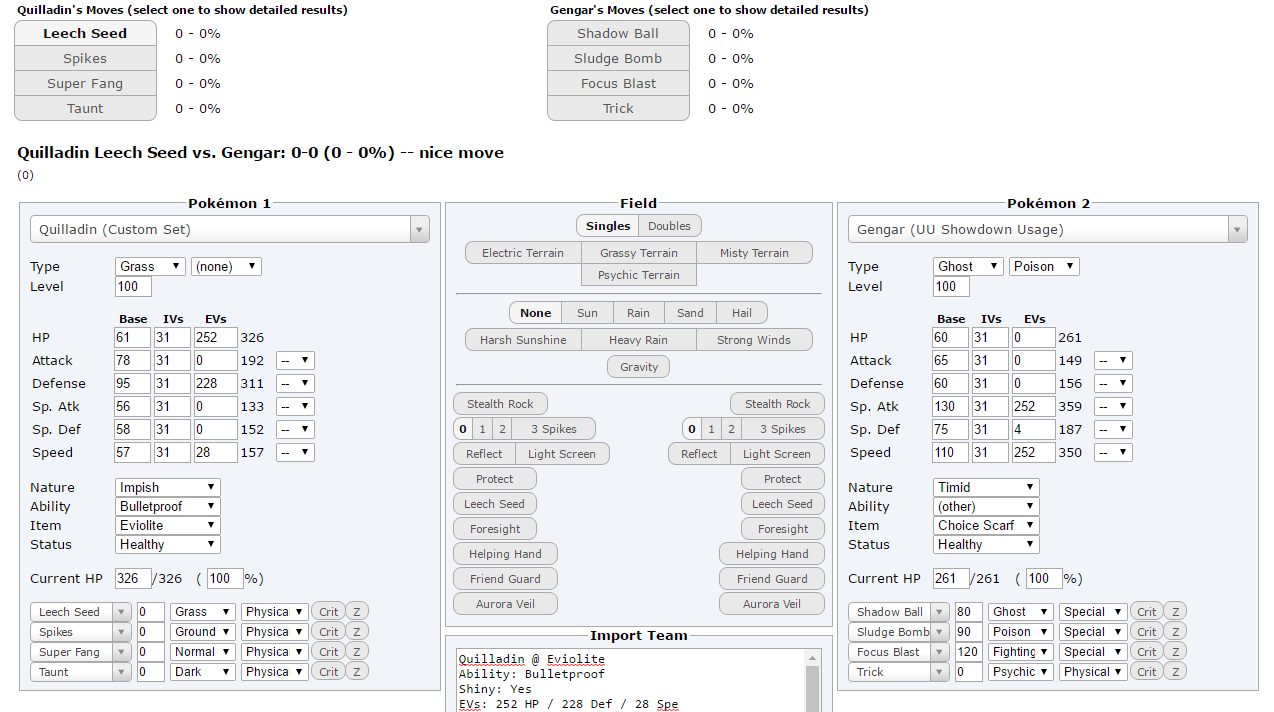Select Doubles battle format
Image resolution: width=1274 pixels, height=712 pixels.
click(670, 226)
